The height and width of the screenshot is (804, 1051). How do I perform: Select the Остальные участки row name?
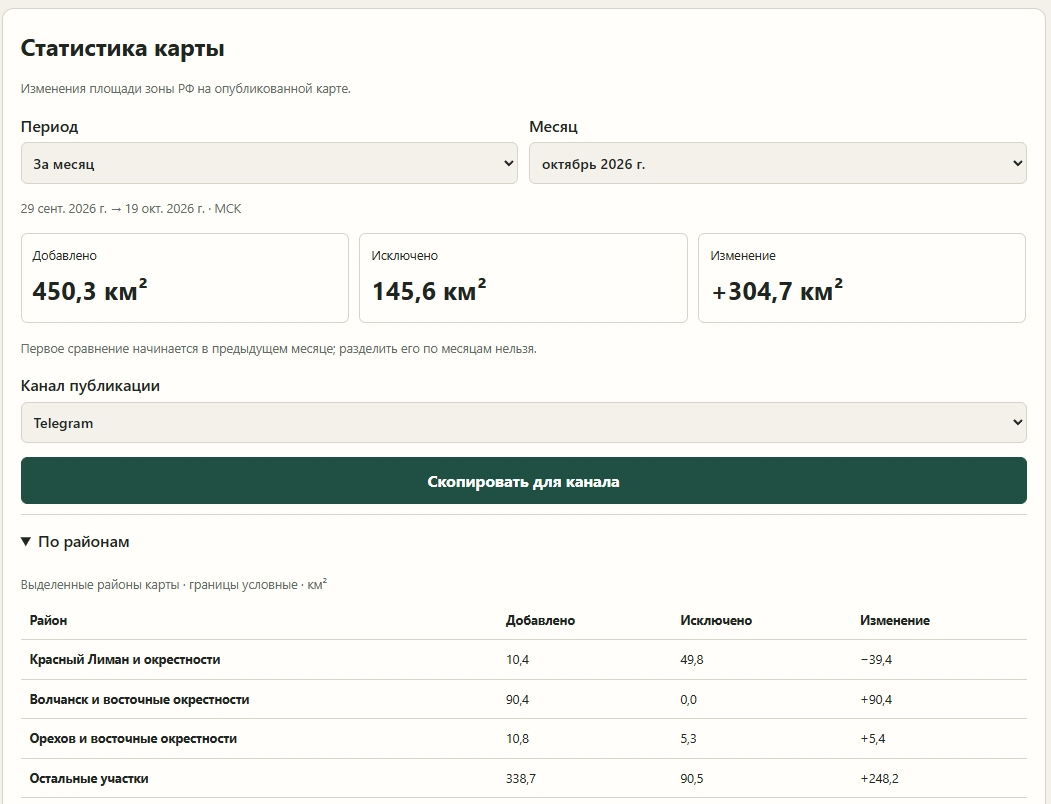coord(89,779)
